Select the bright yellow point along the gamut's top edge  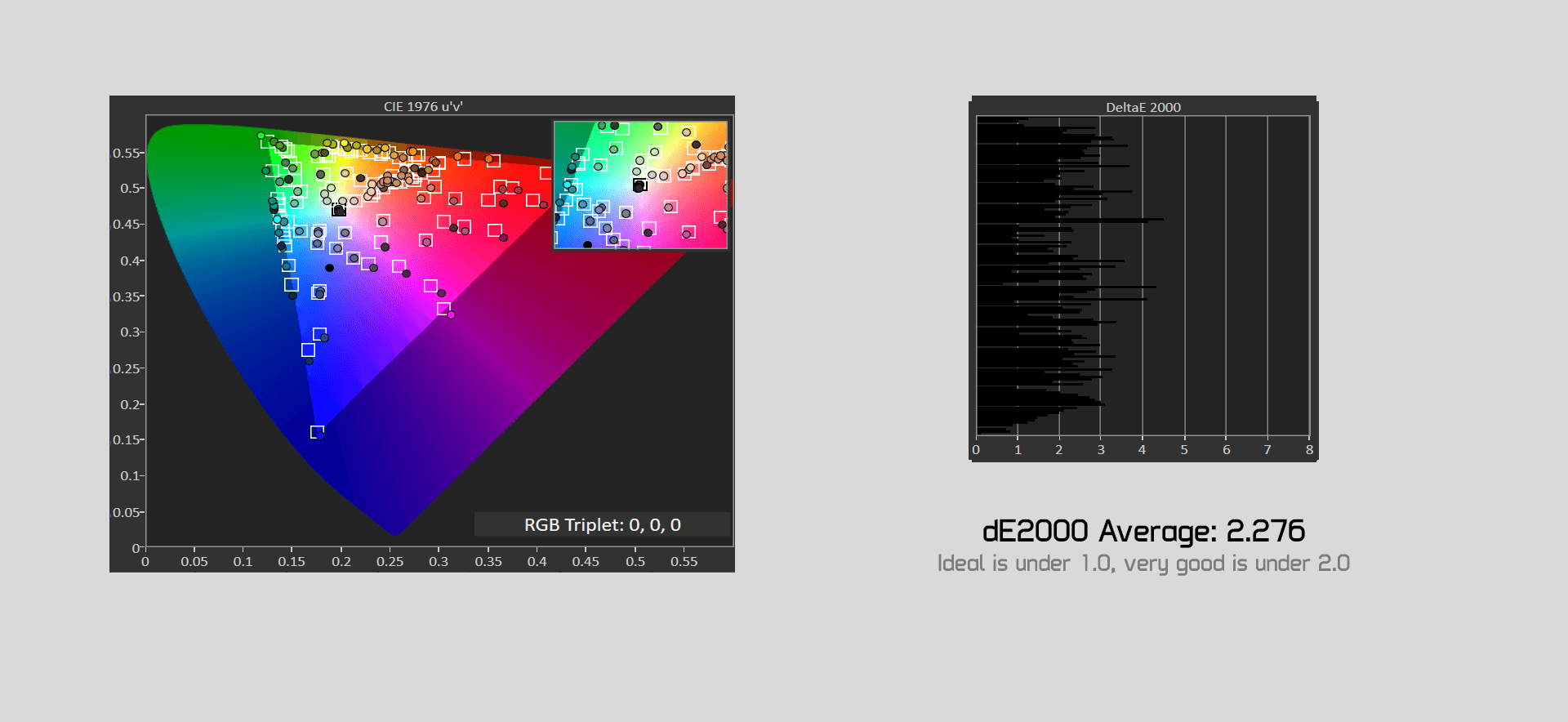344,144
